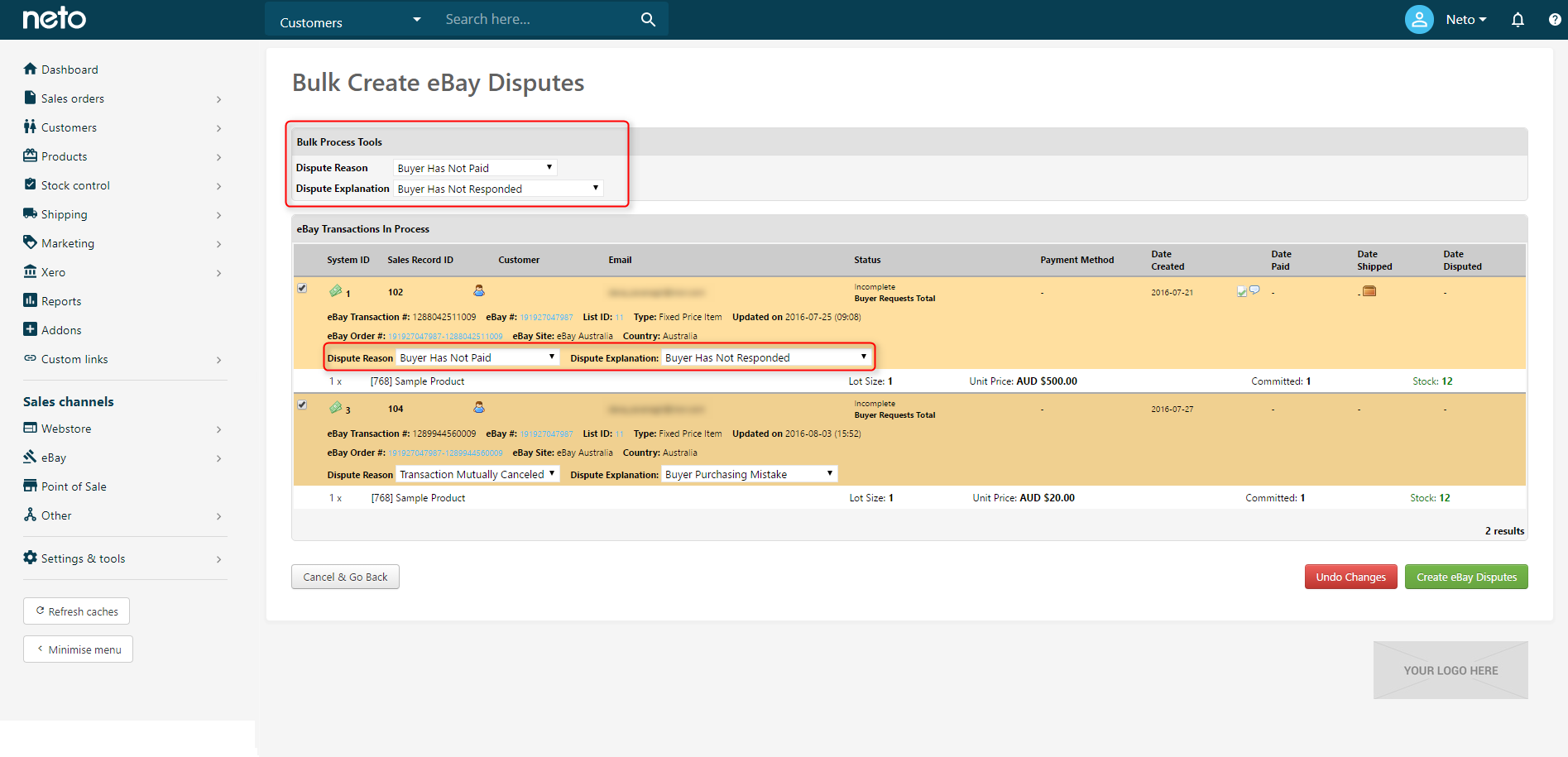Click the Neto logo
The height and width of the screenshot is (757, 1568).
coord(54,18)
